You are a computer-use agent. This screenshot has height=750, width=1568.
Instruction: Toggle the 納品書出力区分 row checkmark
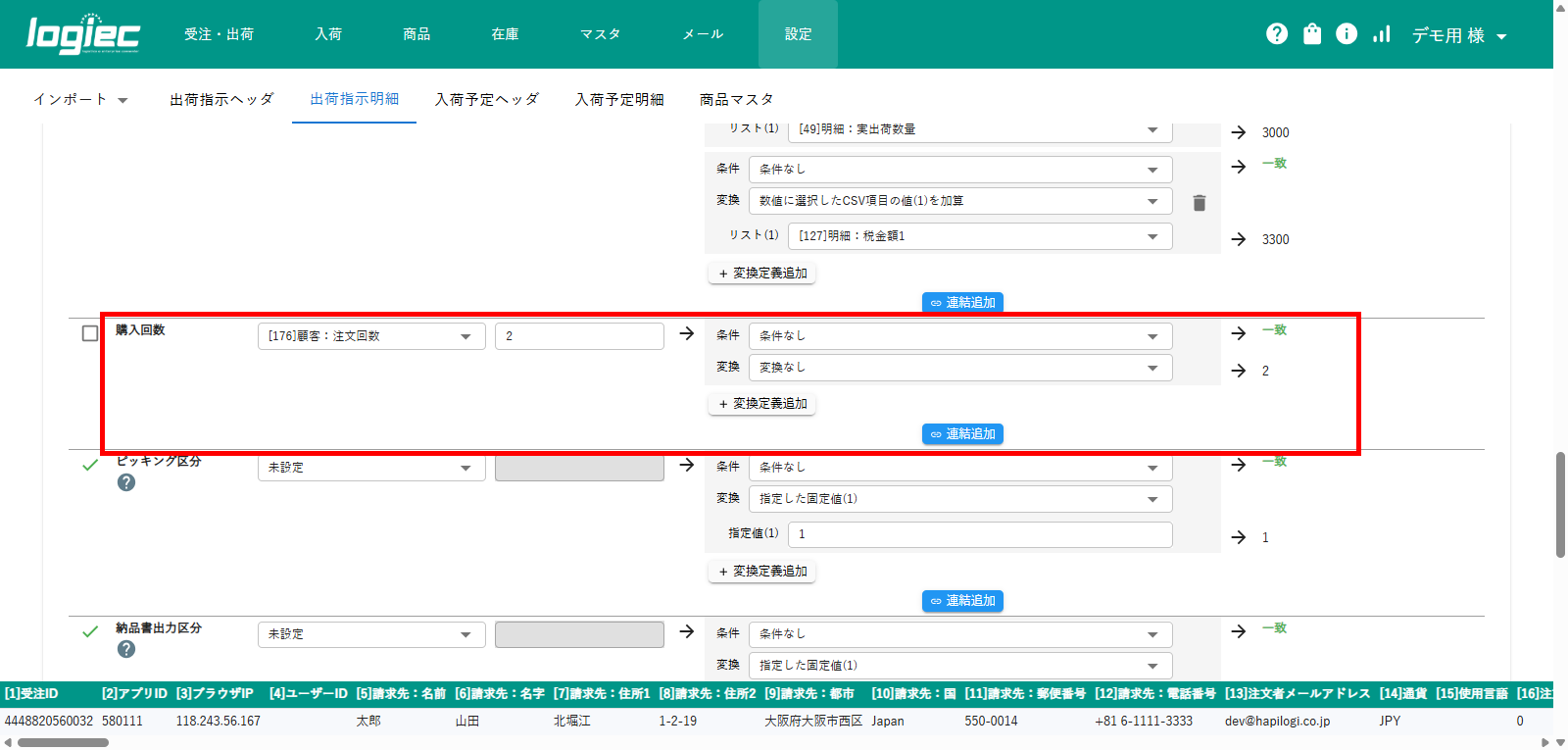click(90, 631)
